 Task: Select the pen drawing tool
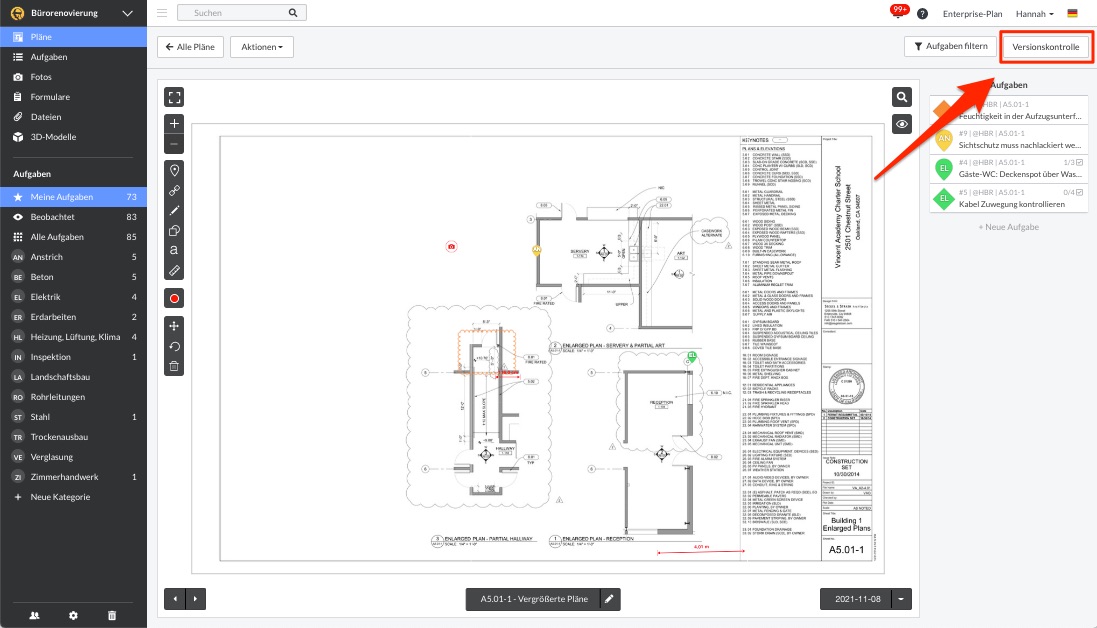[x=174, y=211]
